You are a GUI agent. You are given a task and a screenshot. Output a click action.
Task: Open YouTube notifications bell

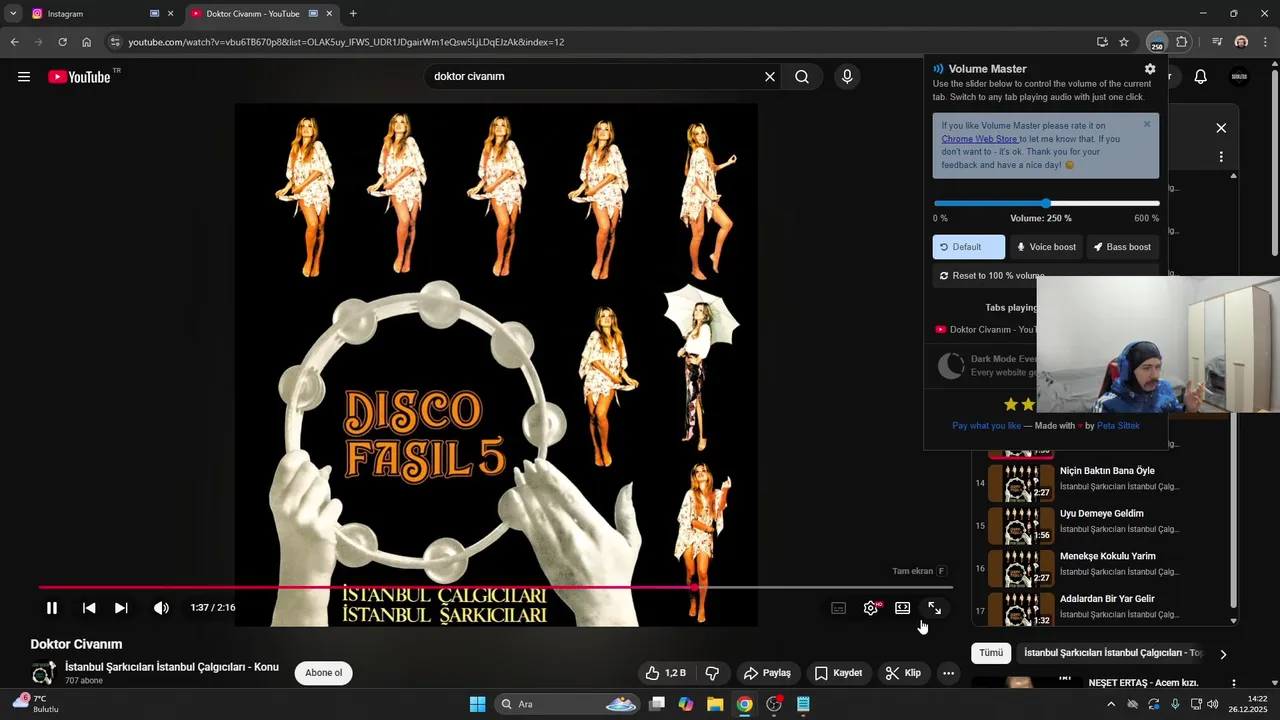coord(1201,77)
